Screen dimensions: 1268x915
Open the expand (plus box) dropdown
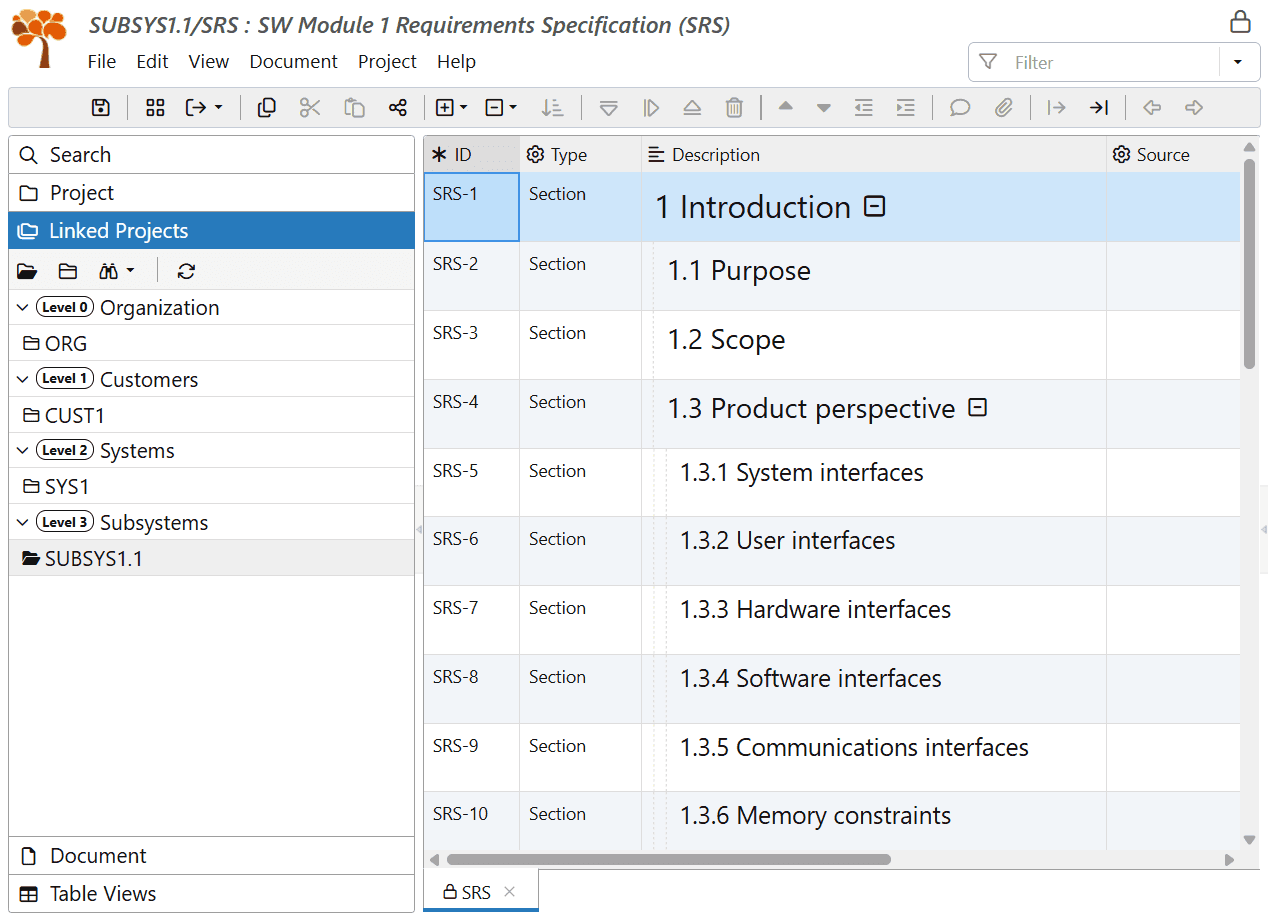pyautogui.click(x=452, y=108)
